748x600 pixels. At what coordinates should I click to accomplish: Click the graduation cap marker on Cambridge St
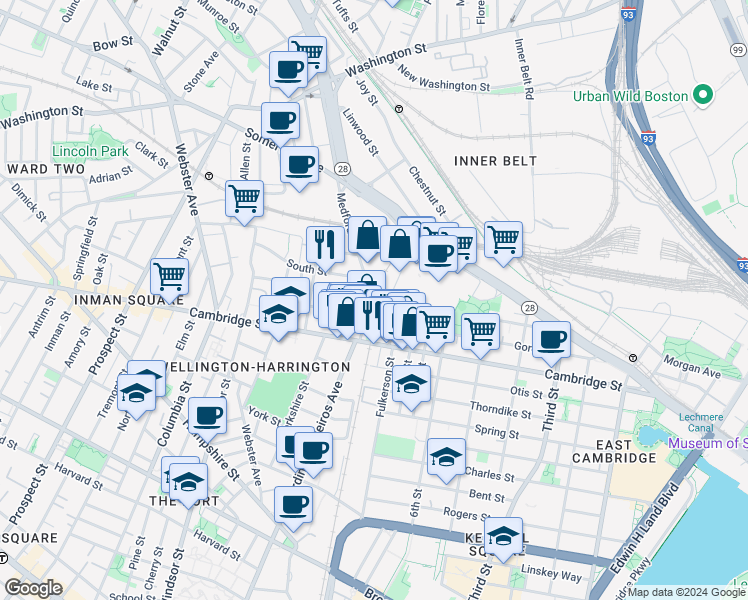(x=279, y=313)
